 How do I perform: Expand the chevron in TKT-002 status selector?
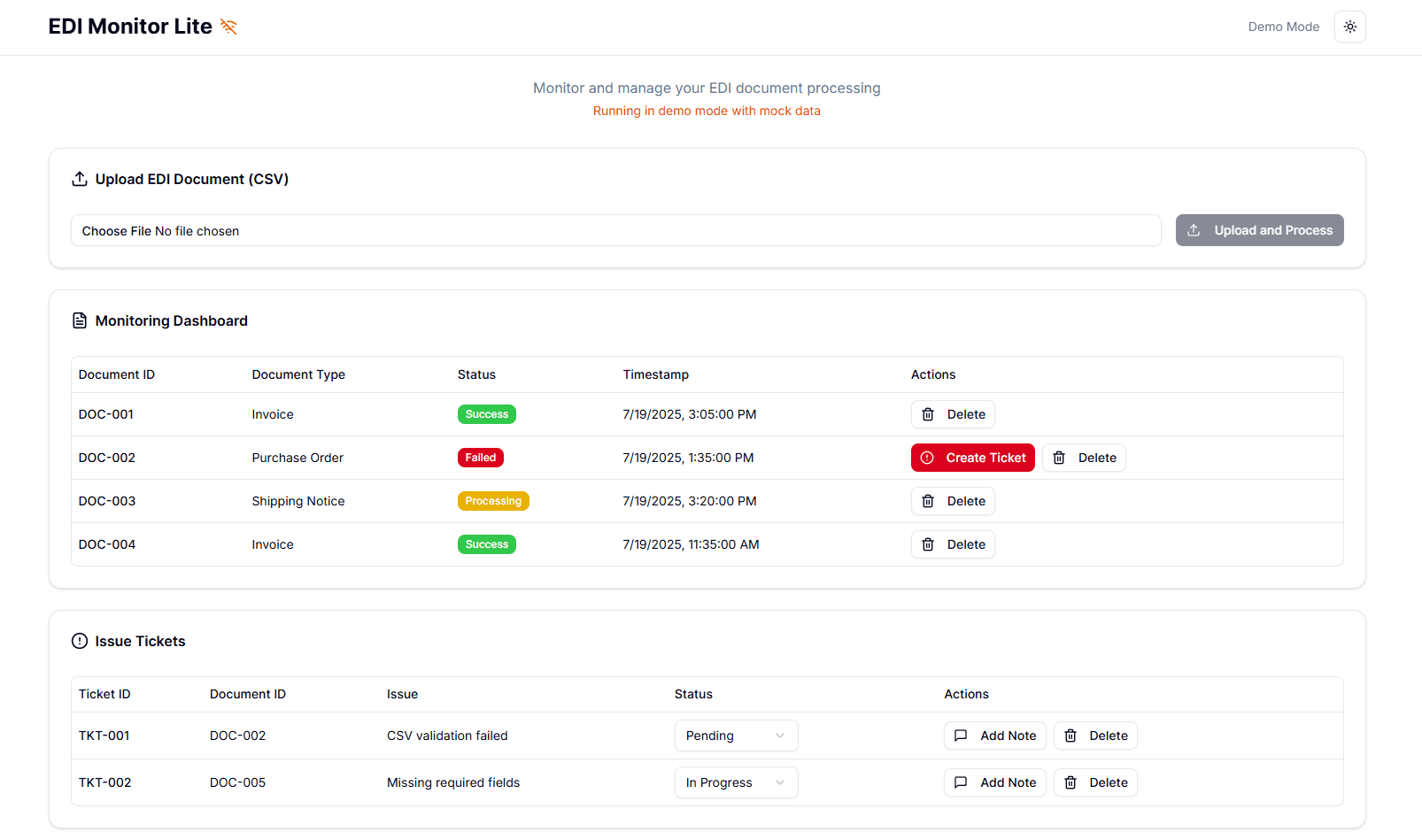[780, 782]
